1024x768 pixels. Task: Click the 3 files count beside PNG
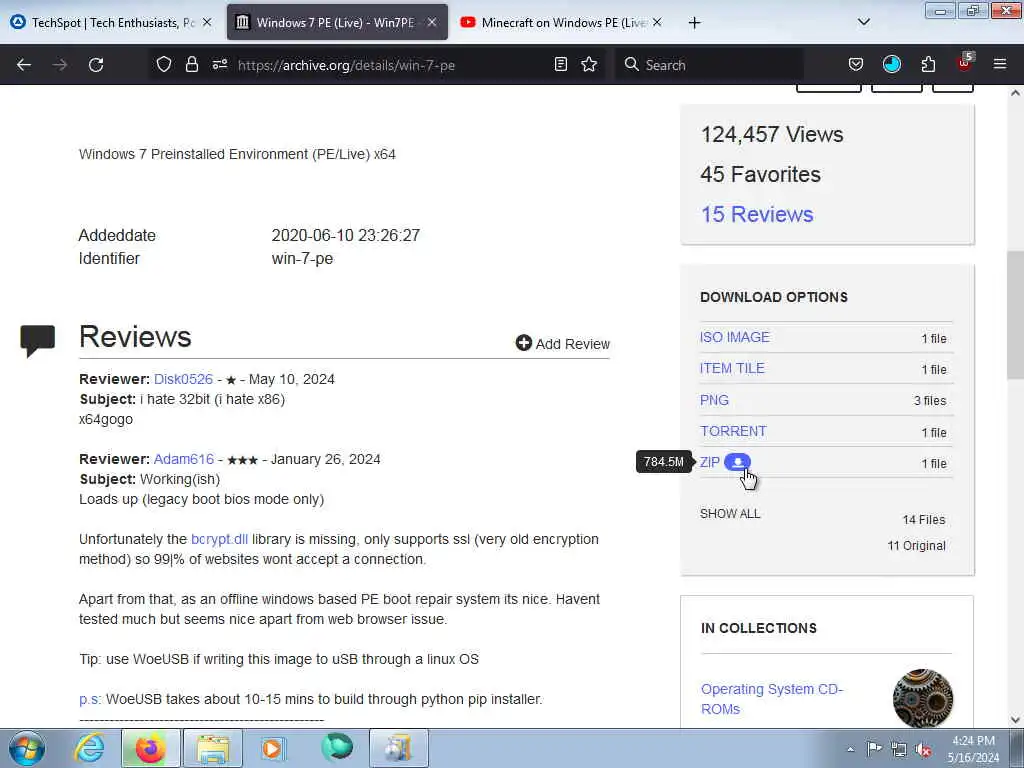(x=930, y=400)
